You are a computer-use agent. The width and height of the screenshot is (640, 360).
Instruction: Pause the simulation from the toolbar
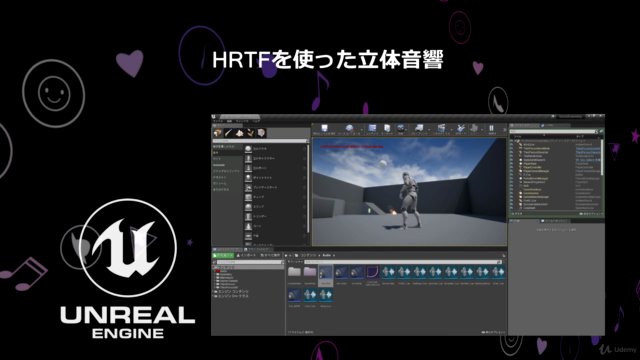[492, 129]
